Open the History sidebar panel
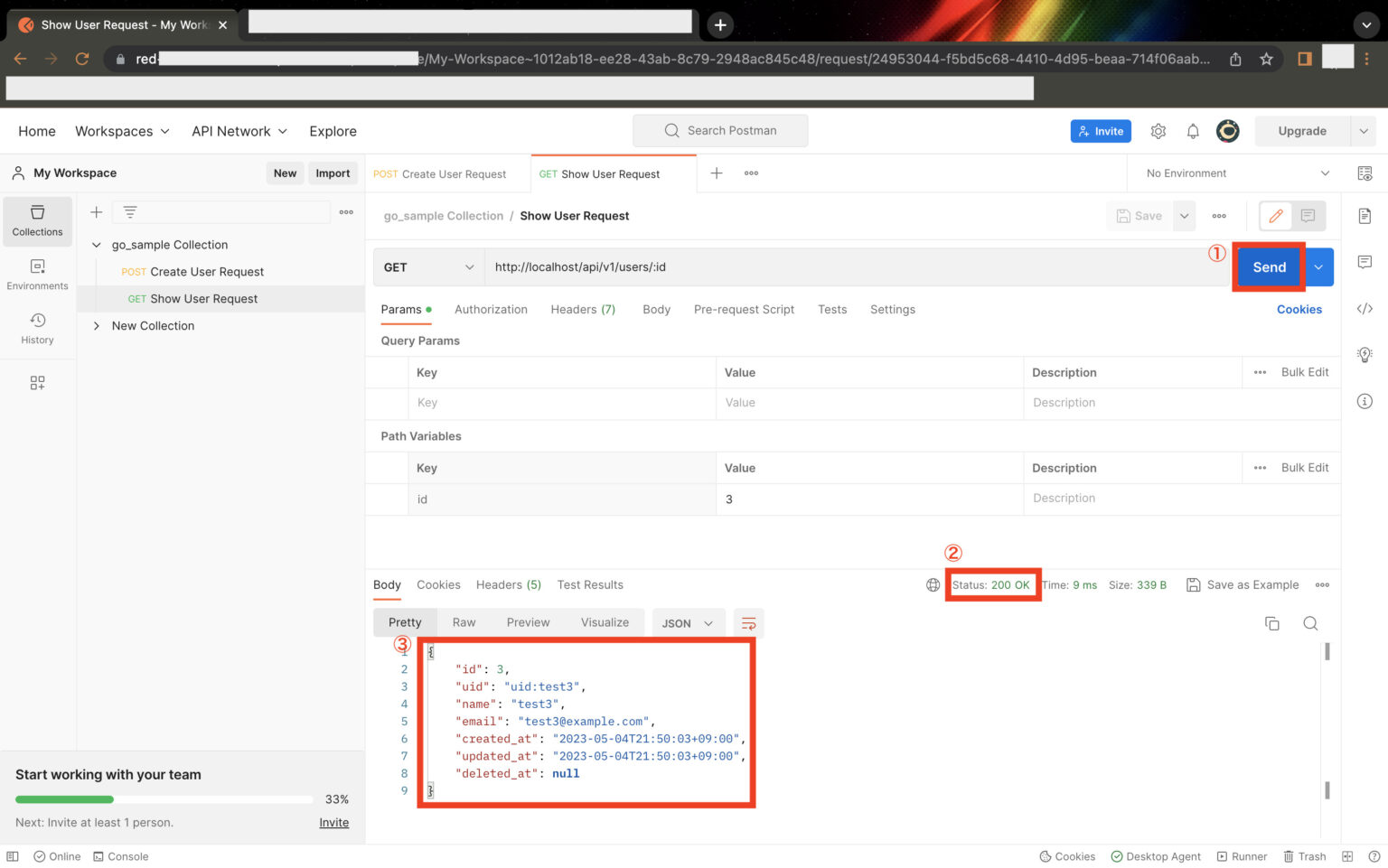 pyautogui.click(x=37, y=329)
